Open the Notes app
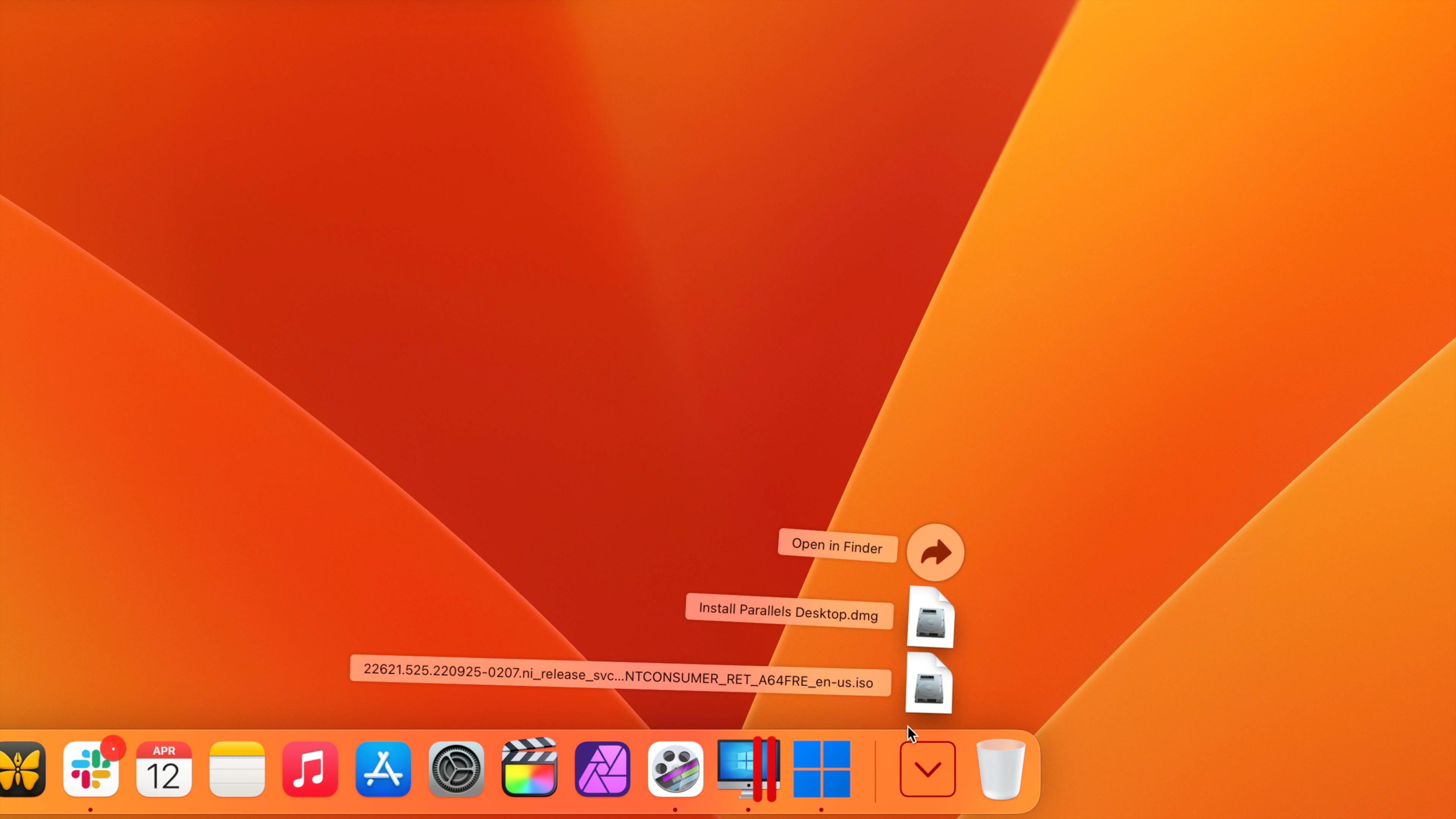This screenshot has height=819, width=1456. 237,769
